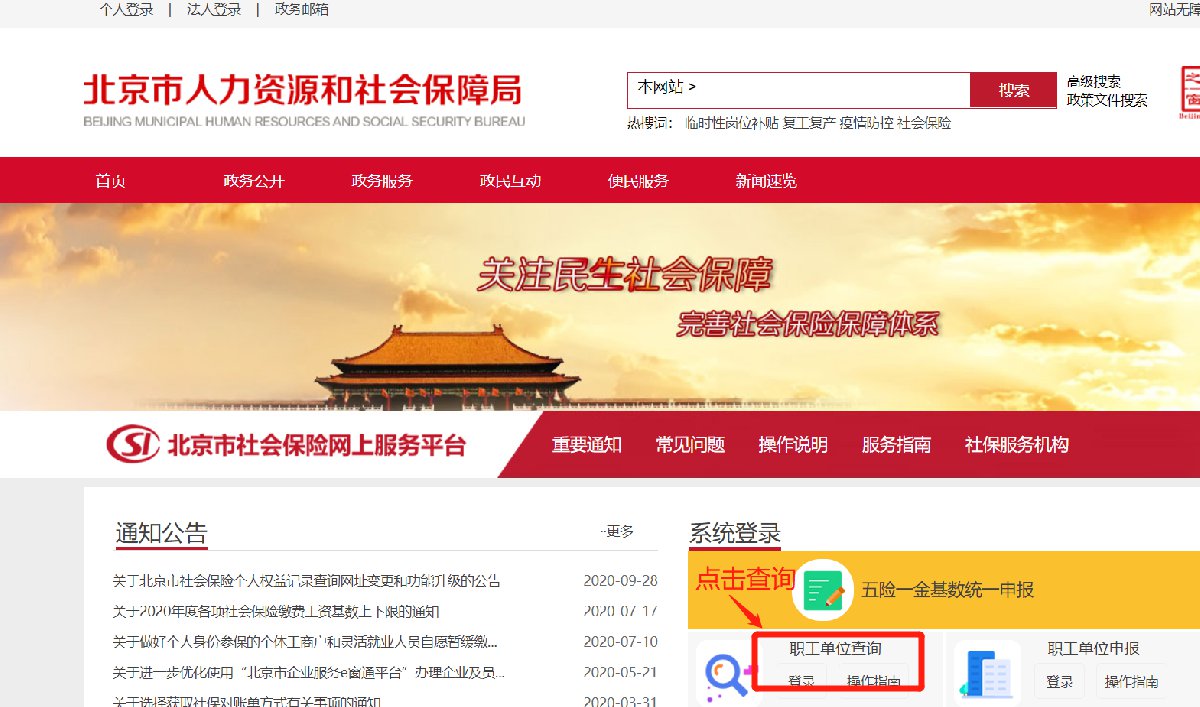Click 登录 button under 职工单位查询
The height and width of the screenshot is (707, 1200).
pyautogui.click(x=801, y=682)
